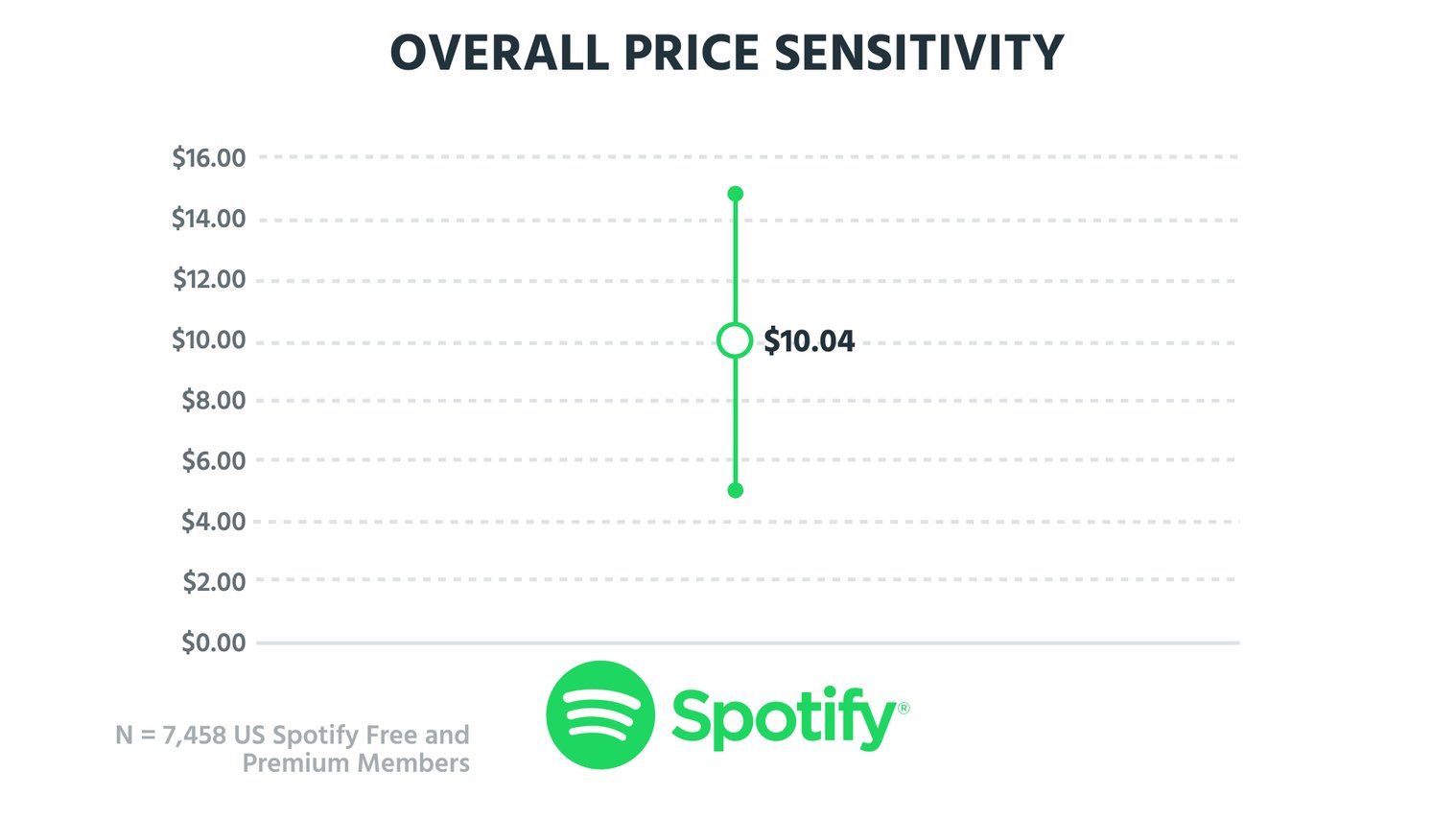
Task: Click the $4.00 axis label
Action: pos(214,522)
